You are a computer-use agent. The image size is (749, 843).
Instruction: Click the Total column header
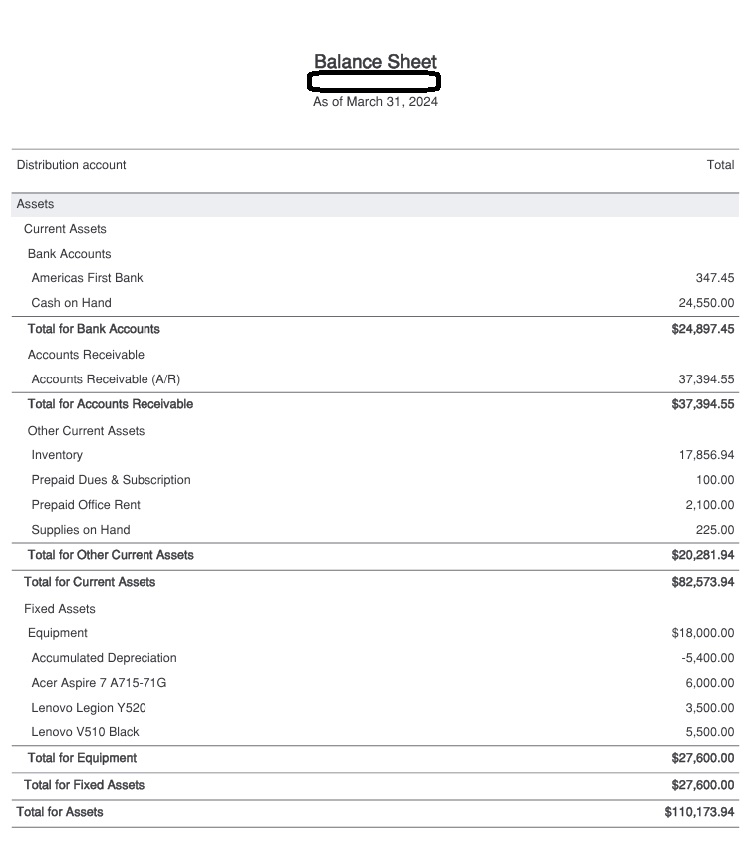coord(720,165)
